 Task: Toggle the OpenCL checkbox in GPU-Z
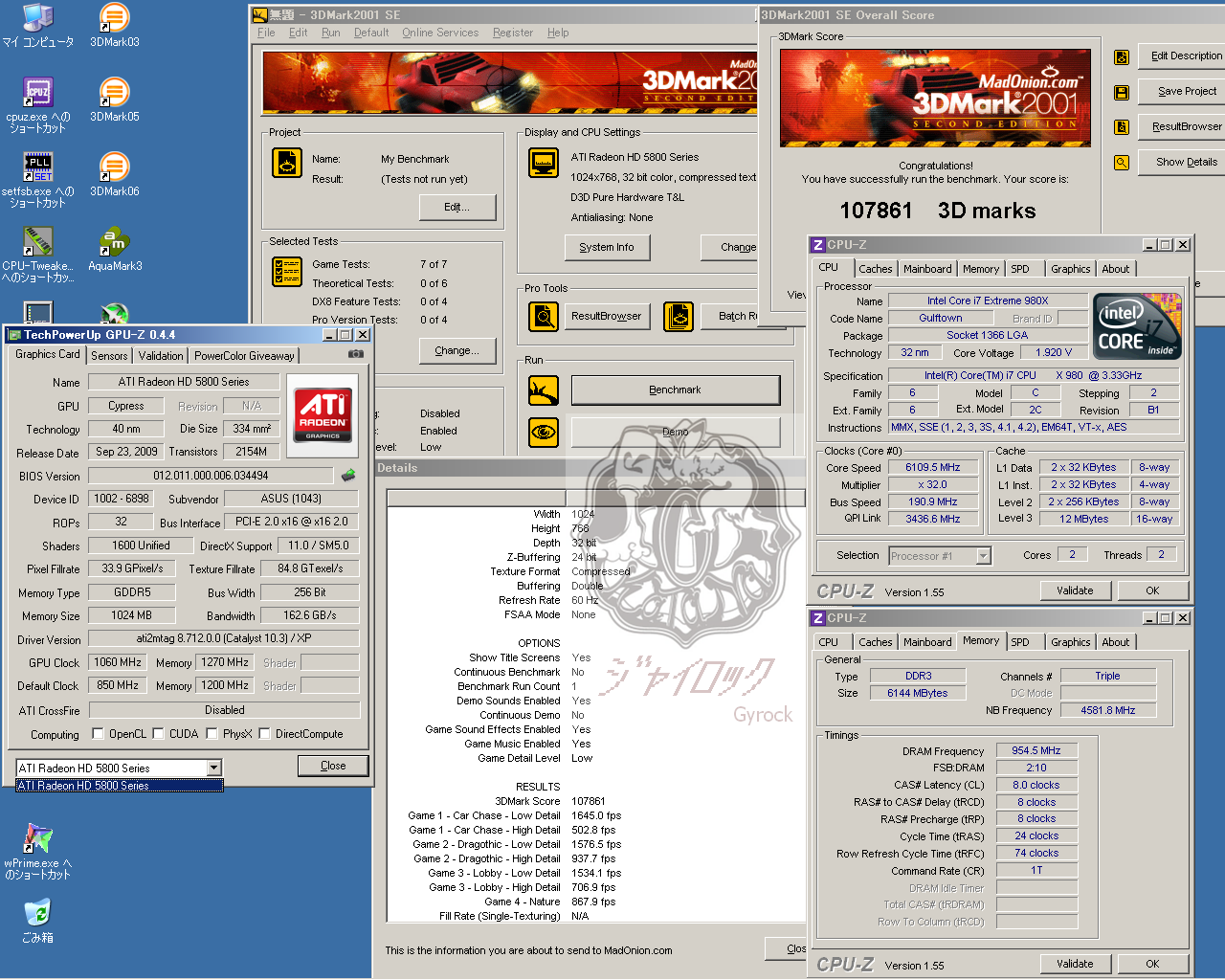coord(98,734)
